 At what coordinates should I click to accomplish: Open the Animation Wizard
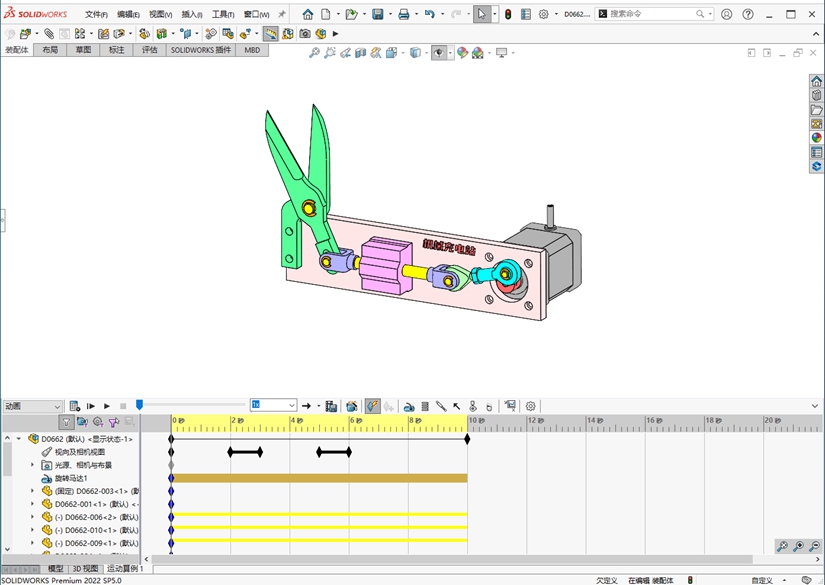[351, 406]
